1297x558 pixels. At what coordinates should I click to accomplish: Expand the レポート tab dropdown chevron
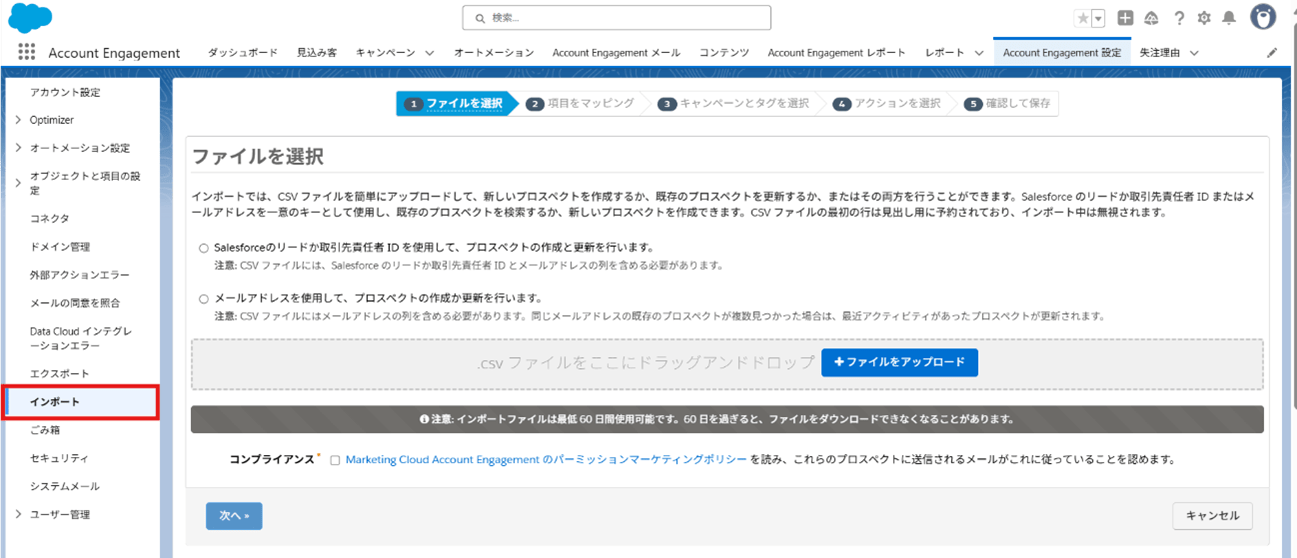pos(978,53)
